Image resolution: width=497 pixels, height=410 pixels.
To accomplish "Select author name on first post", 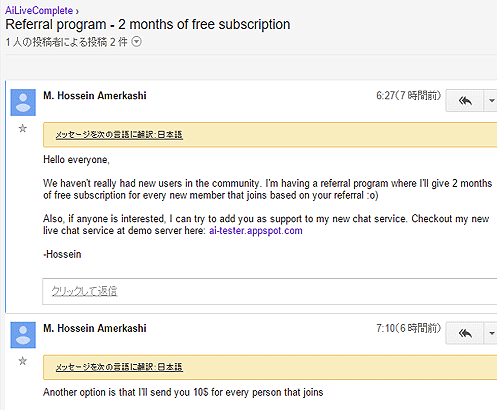I will [95, 96].
